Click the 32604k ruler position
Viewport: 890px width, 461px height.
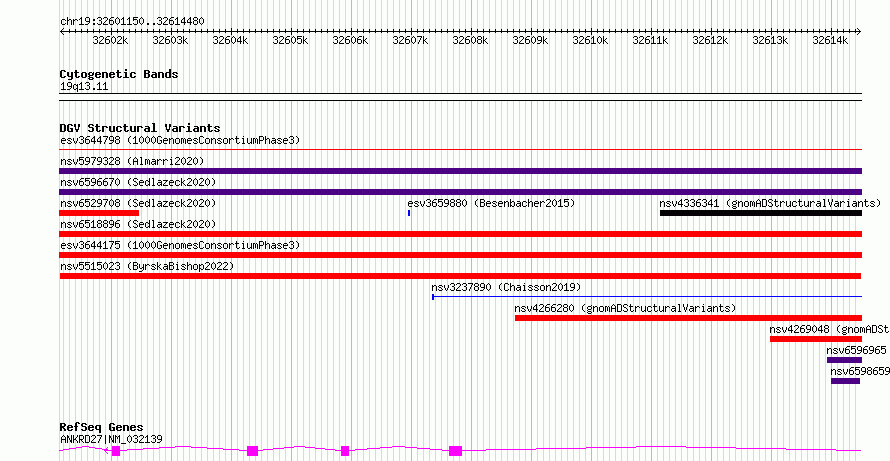(x=231, y=40)
